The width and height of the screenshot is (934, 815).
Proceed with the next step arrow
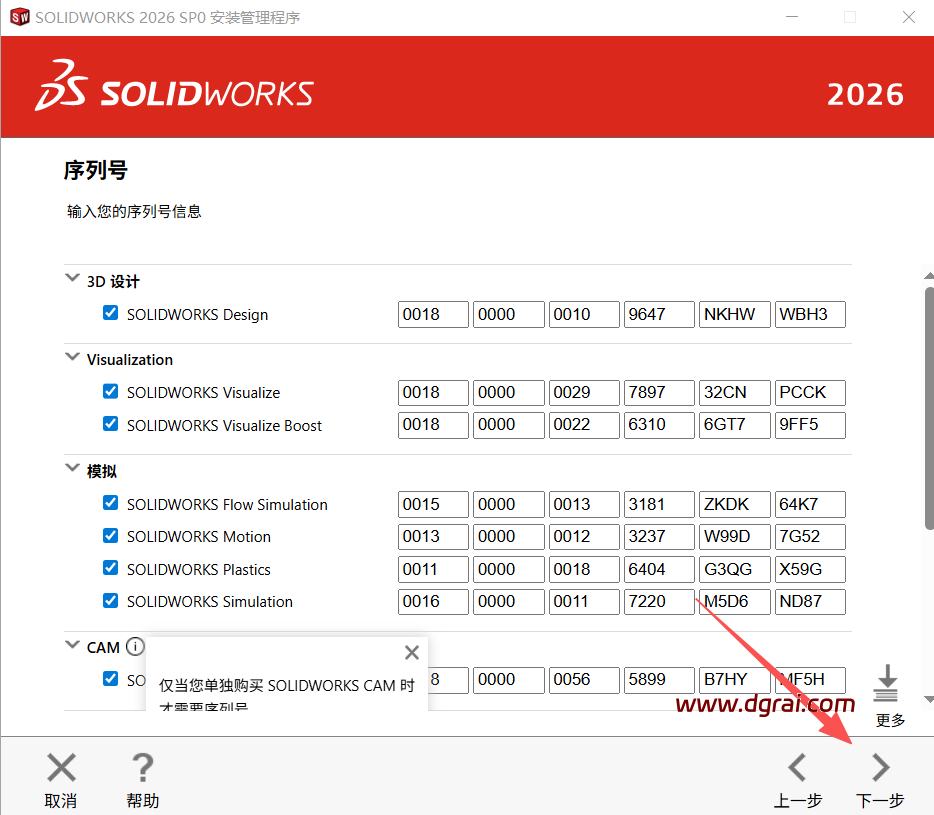[880, 768]
